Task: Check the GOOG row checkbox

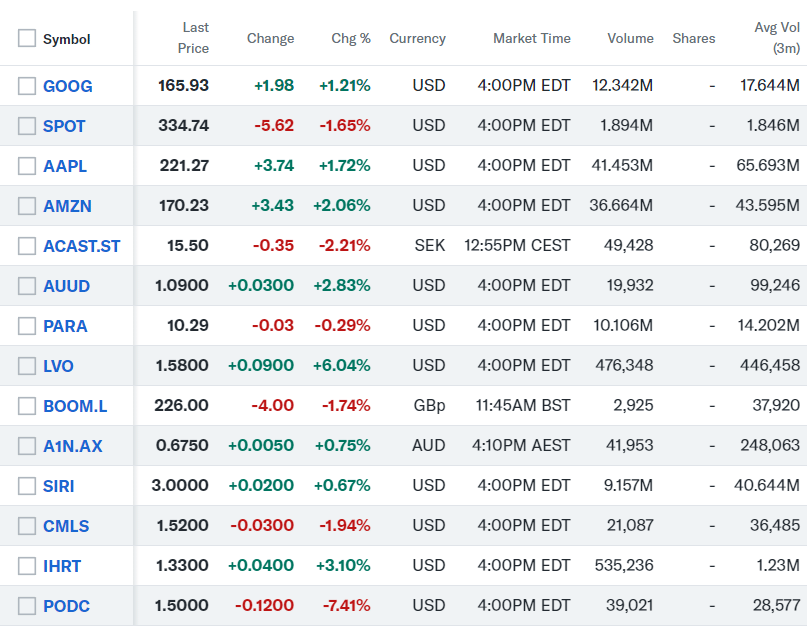Action: 26,86
